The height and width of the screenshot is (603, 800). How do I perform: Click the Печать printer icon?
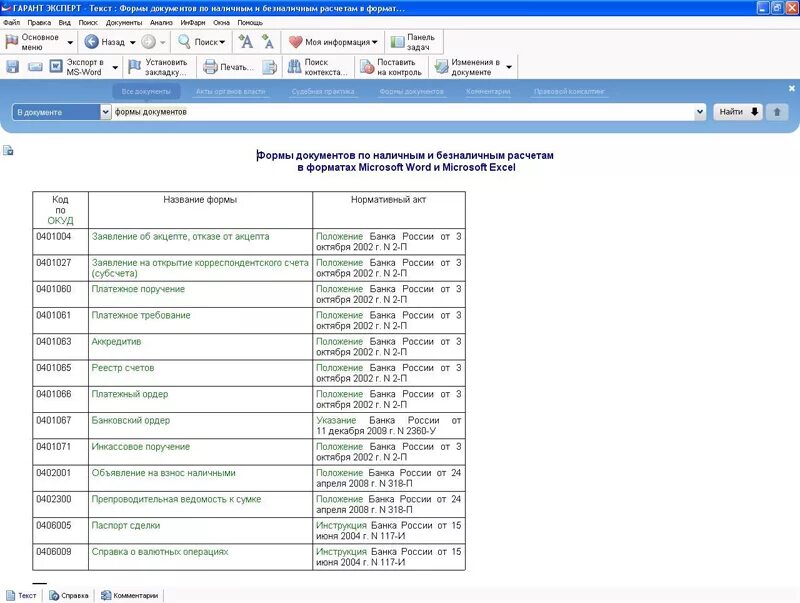210,67
